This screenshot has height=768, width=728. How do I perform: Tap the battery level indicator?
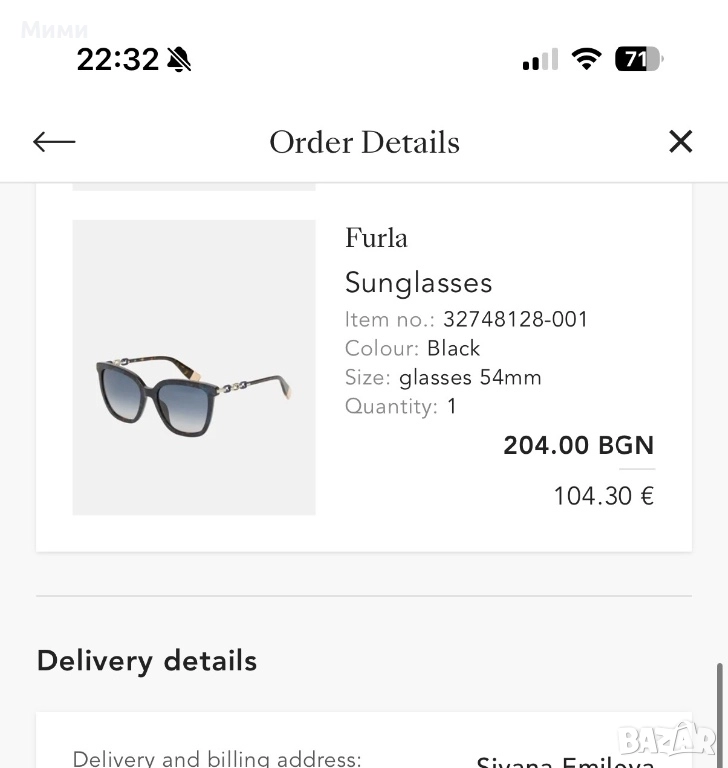point(638,60)
